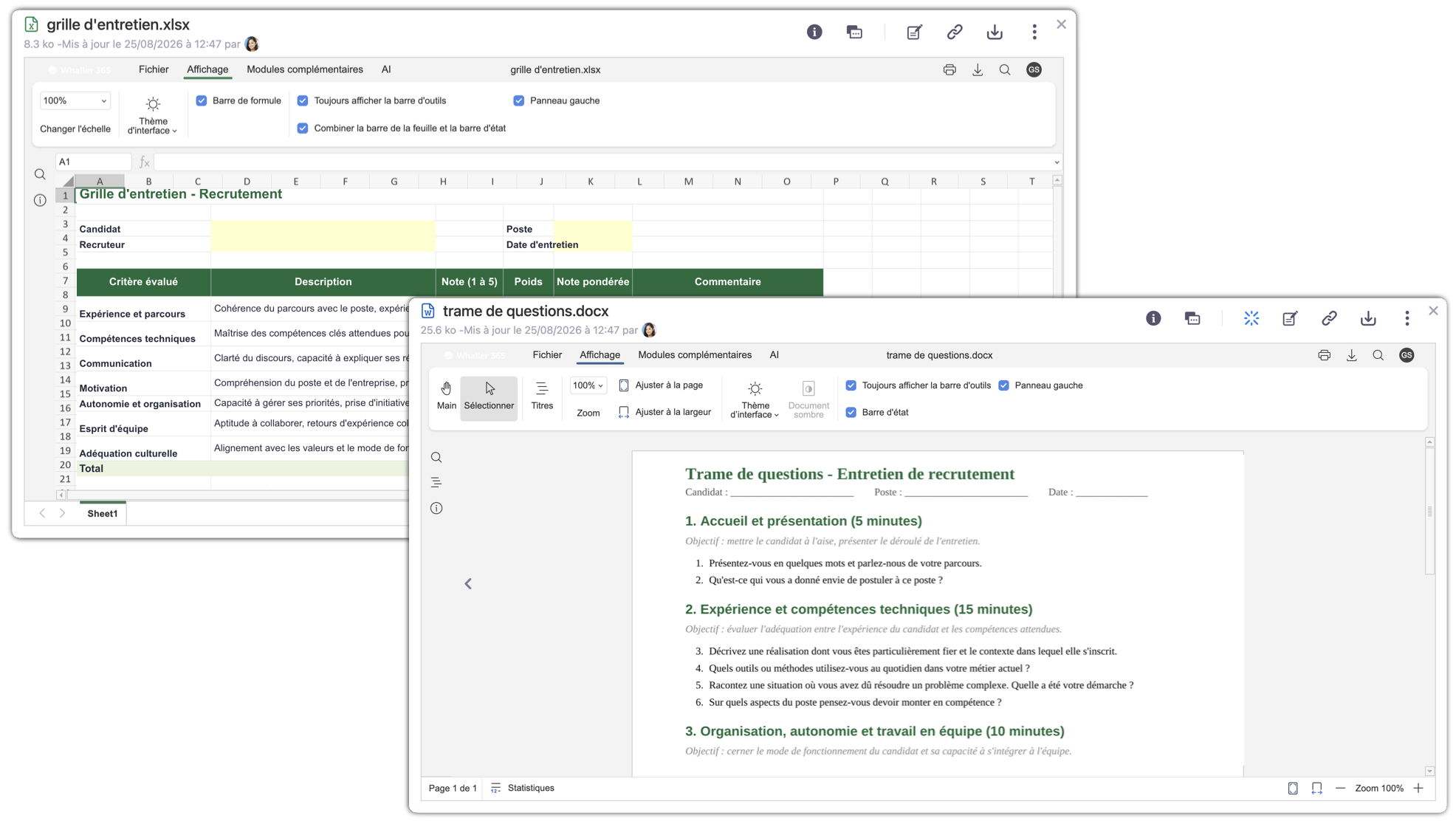Open Statistiques in docx status bar

point(523,789)
